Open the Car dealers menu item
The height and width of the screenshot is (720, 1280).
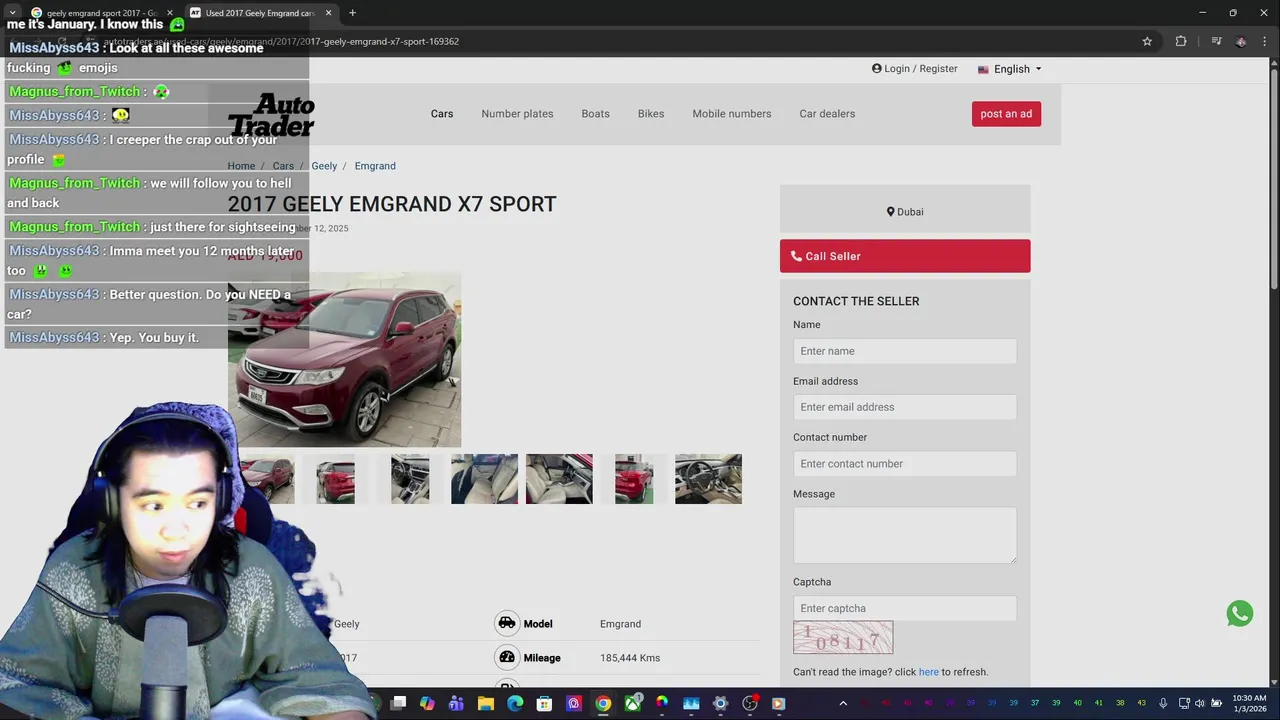tap(827, 114)
